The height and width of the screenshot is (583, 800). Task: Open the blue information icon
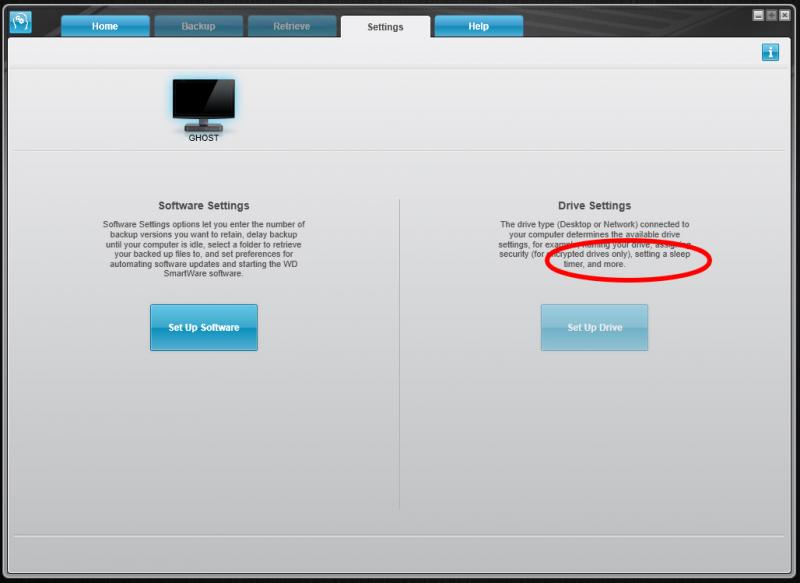coord(770,52)
